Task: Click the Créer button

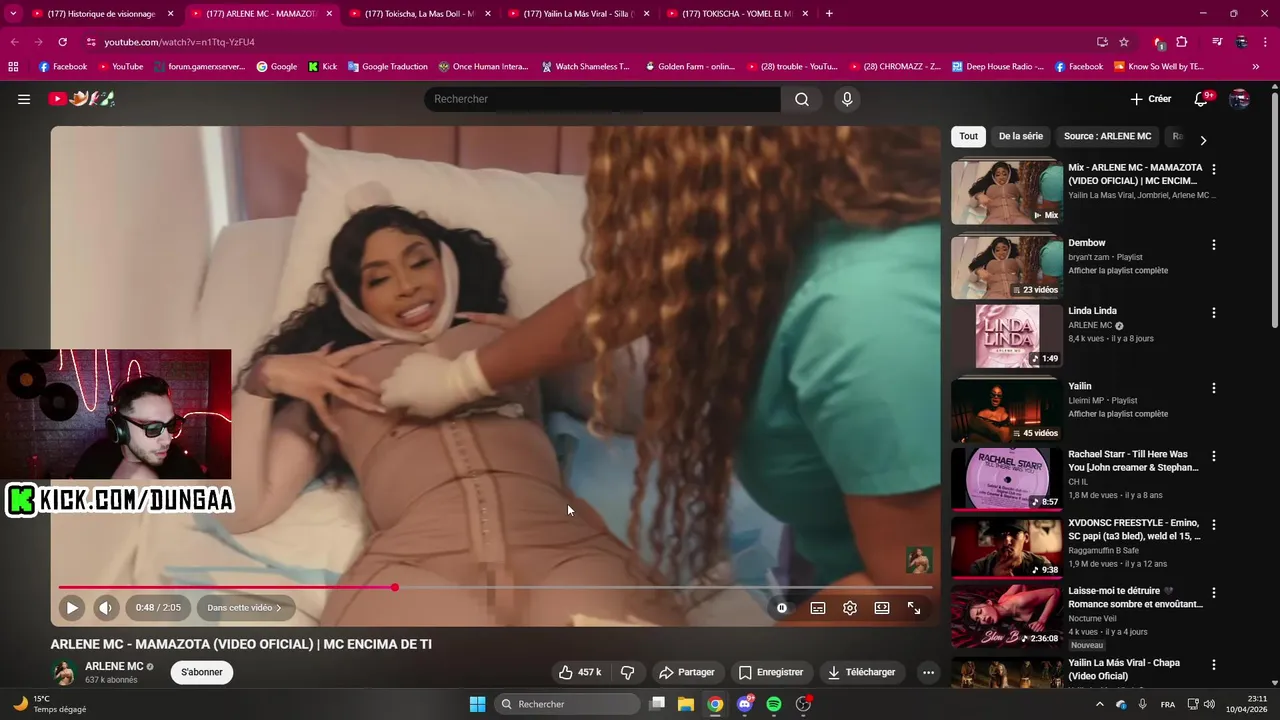Action: click(1151, 99)
